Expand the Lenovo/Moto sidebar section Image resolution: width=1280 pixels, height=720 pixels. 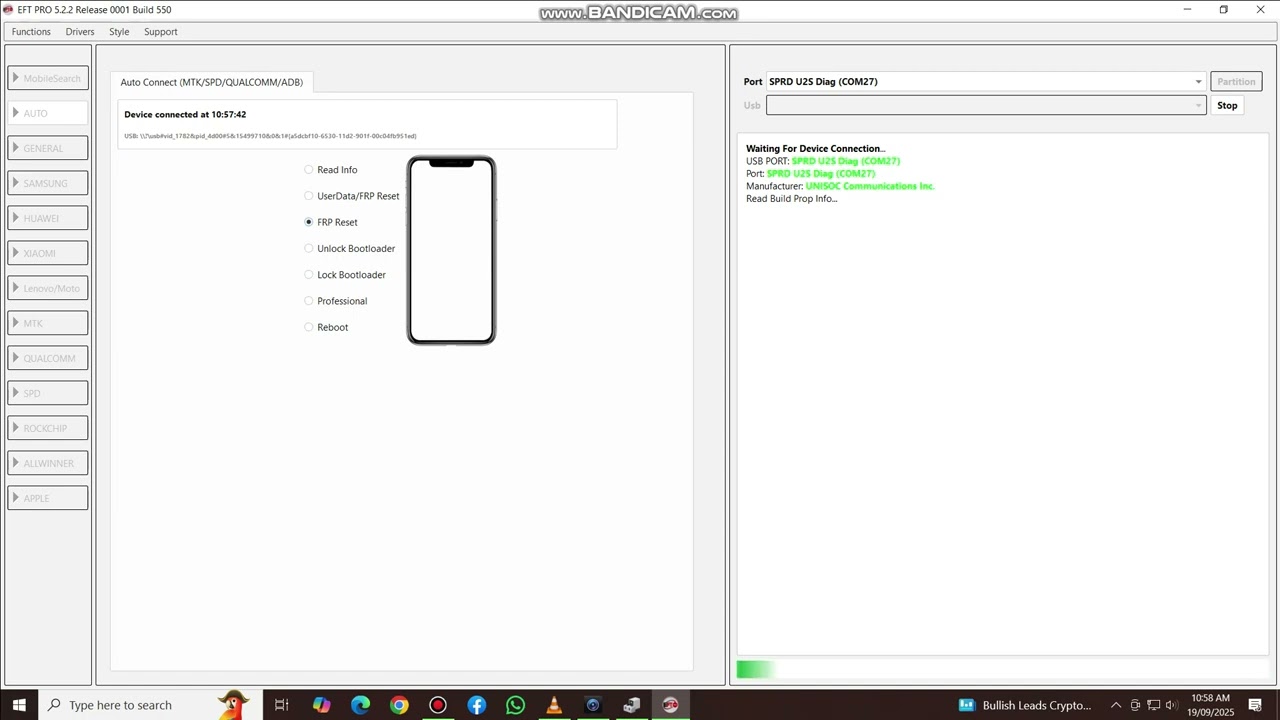click(x=48, y=288)
